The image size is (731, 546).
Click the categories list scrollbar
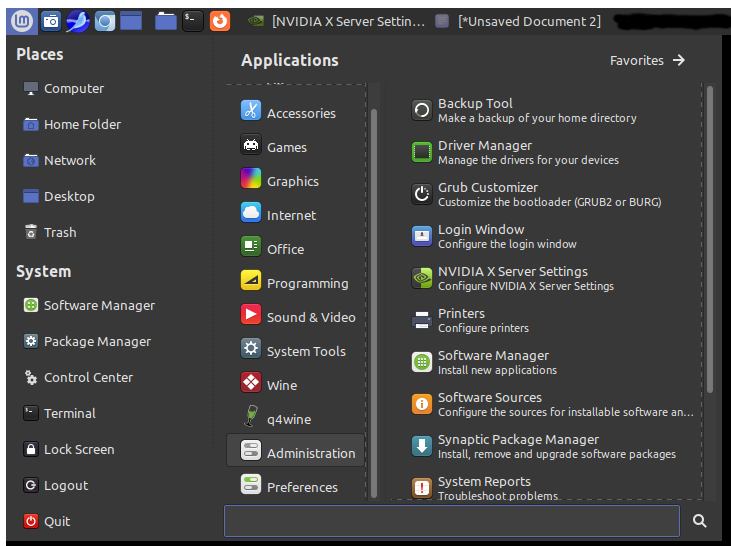(x=373, y=304)
